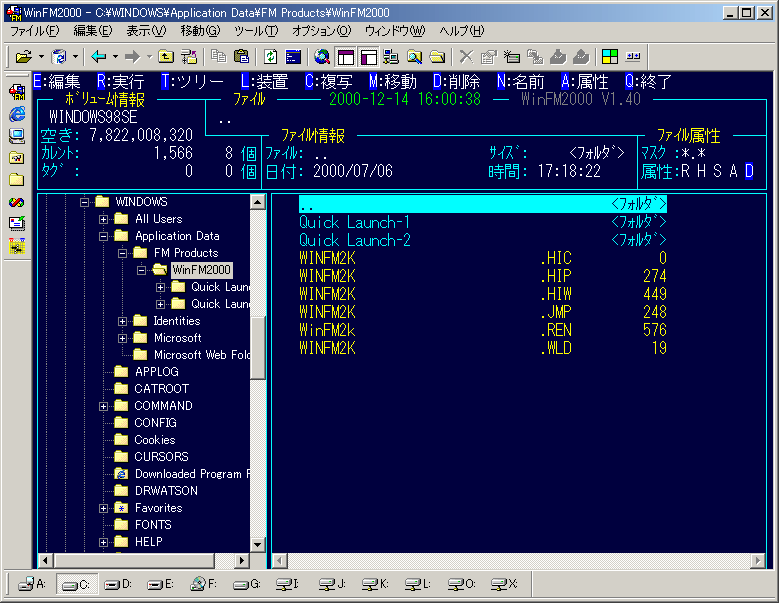Open the blue console window icon
Image resolution: width=779 pixels, height=603 pixels.
294,57
